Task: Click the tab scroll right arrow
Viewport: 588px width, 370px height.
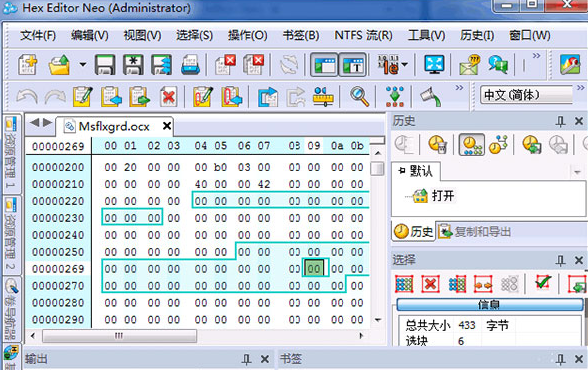Action: tap(48, 123)
